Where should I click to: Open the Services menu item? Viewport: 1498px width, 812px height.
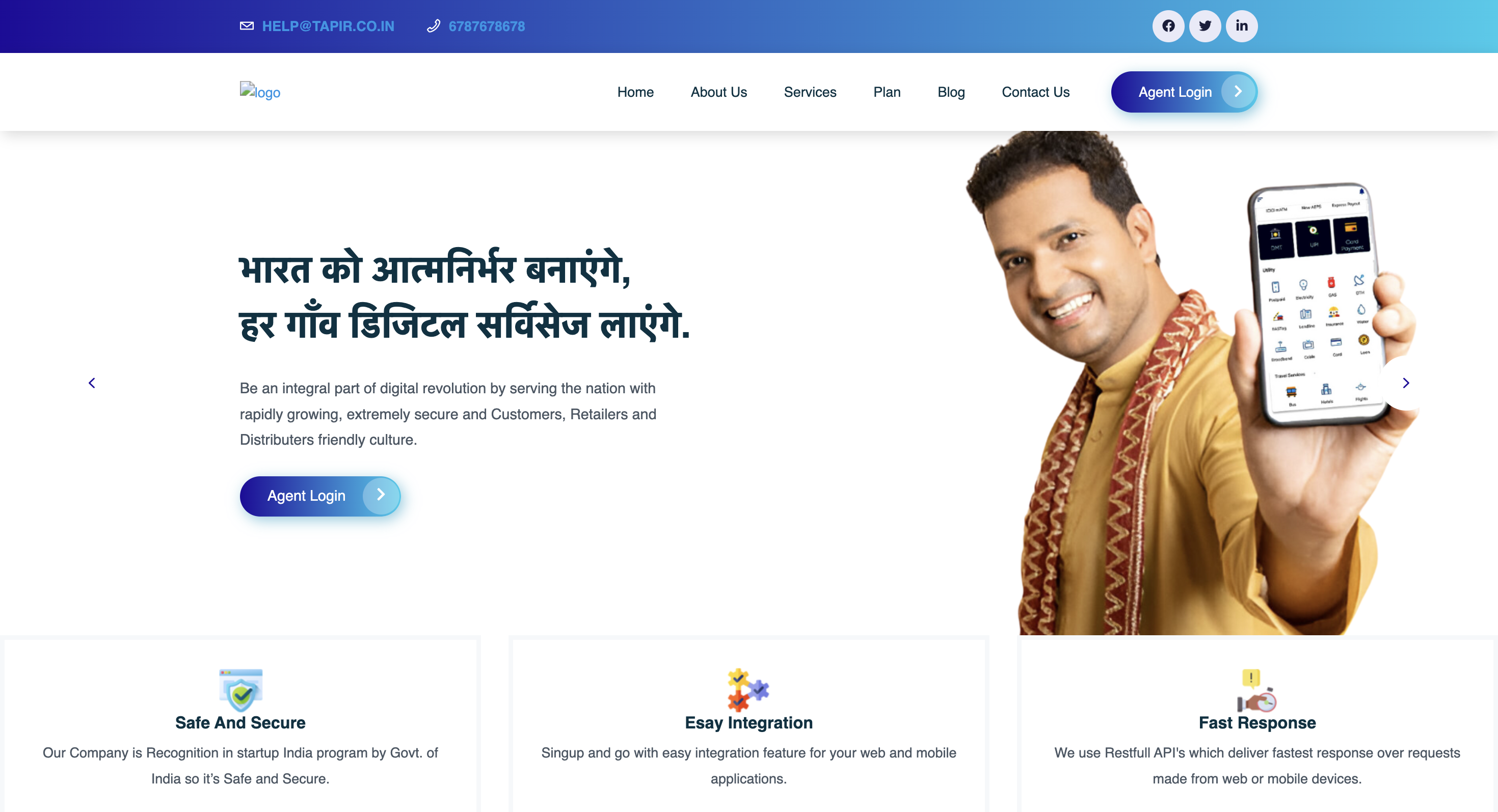pos(810,92)
